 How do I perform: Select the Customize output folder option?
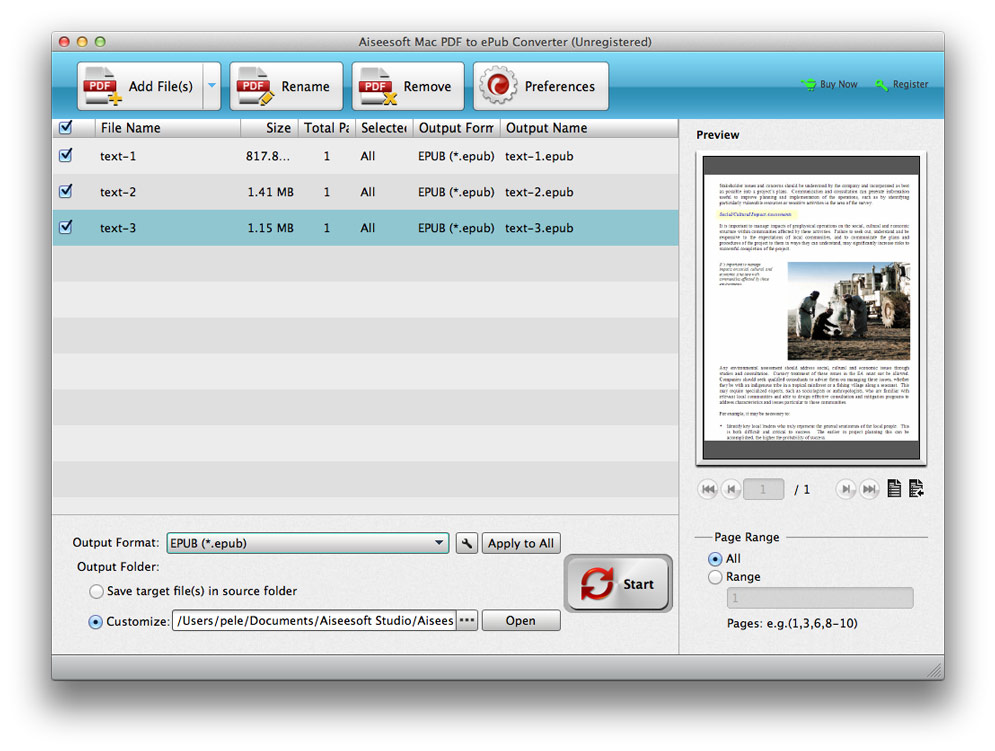[95, 621]
